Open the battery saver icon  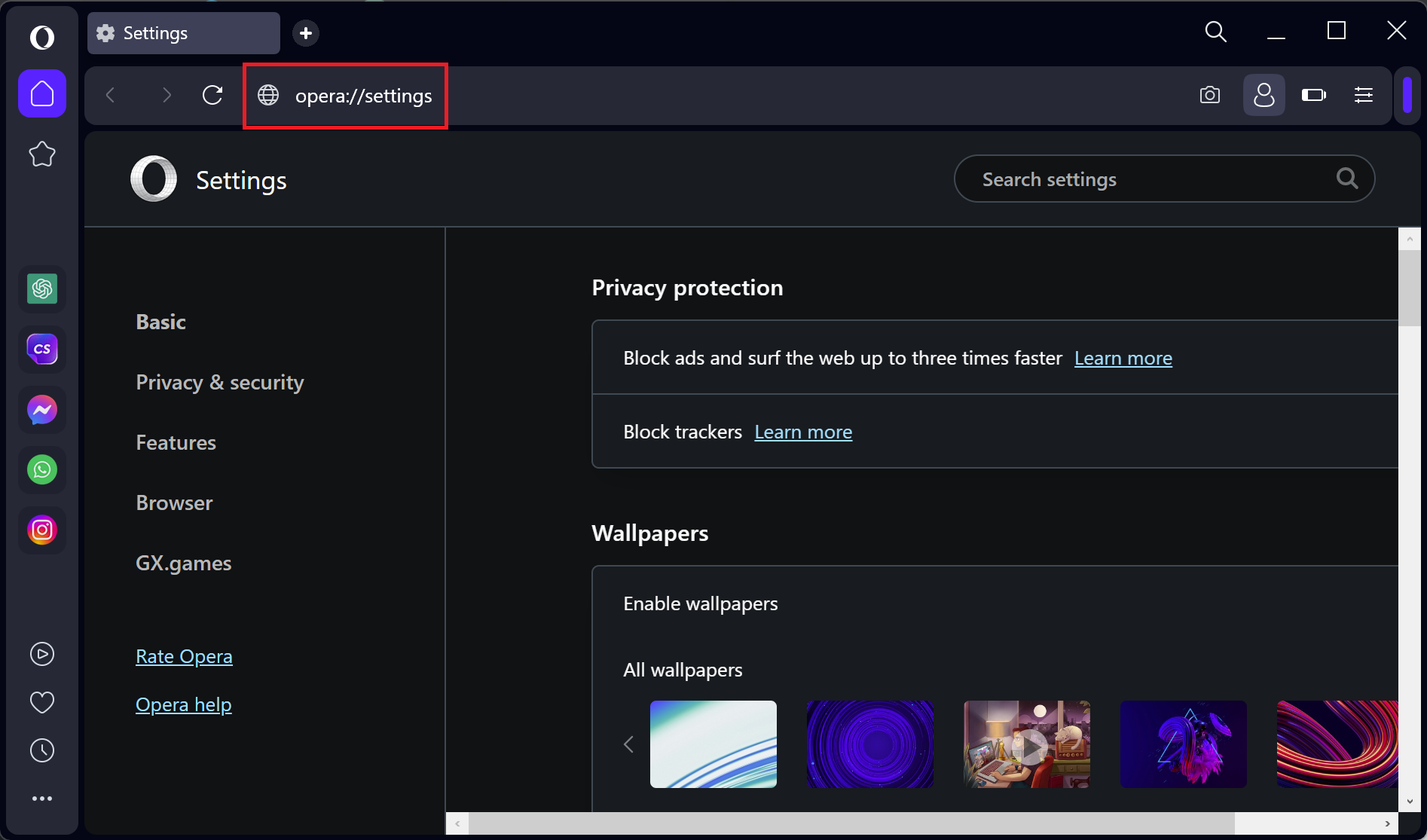pyautogui.click(x=1313, y=95)
